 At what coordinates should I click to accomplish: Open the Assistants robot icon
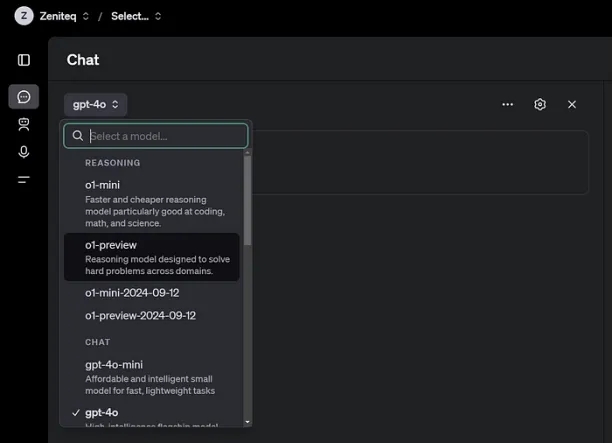[x=24, y=124]
